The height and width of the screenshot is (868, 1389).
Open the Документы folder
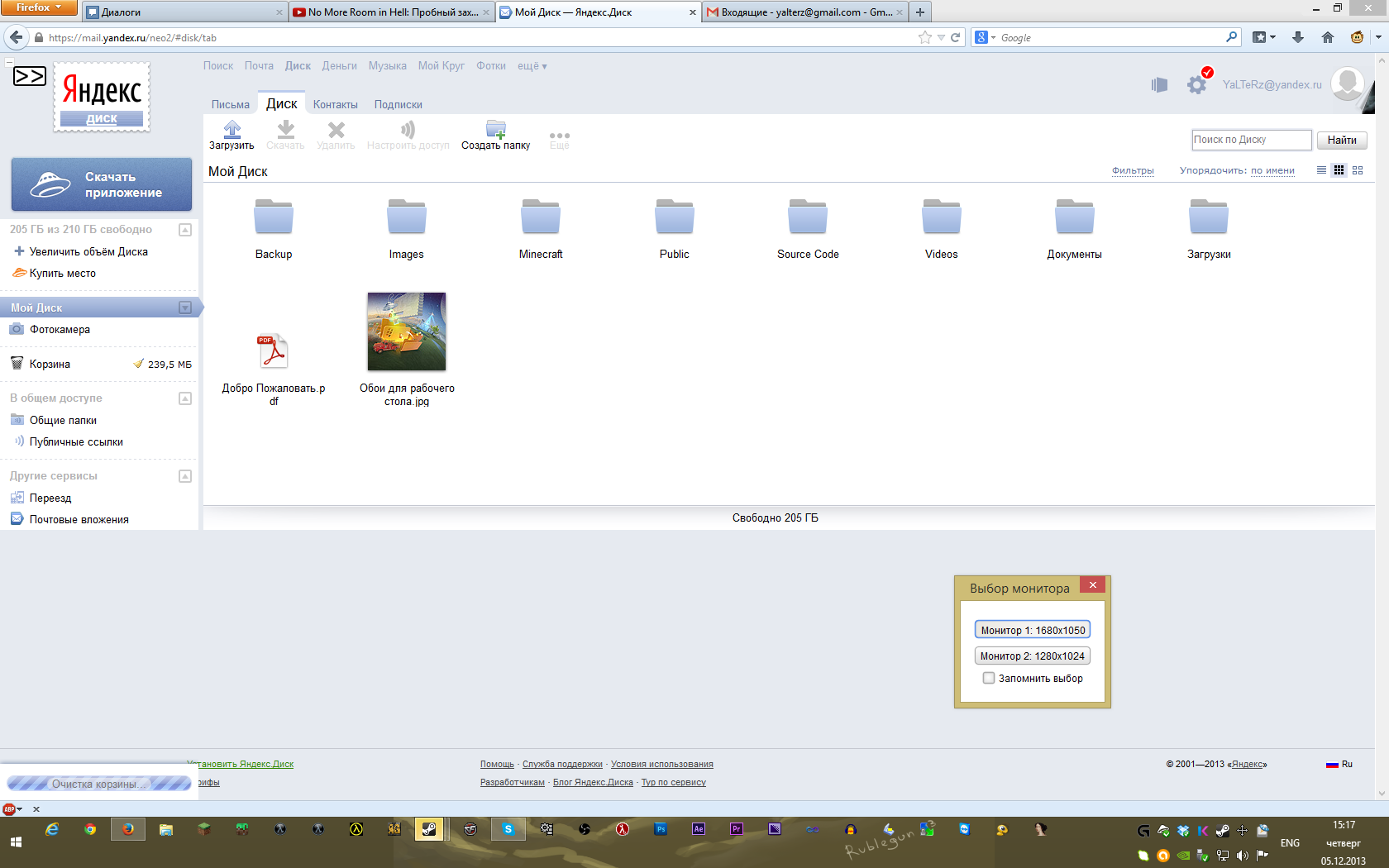[x=1075, y=217]
